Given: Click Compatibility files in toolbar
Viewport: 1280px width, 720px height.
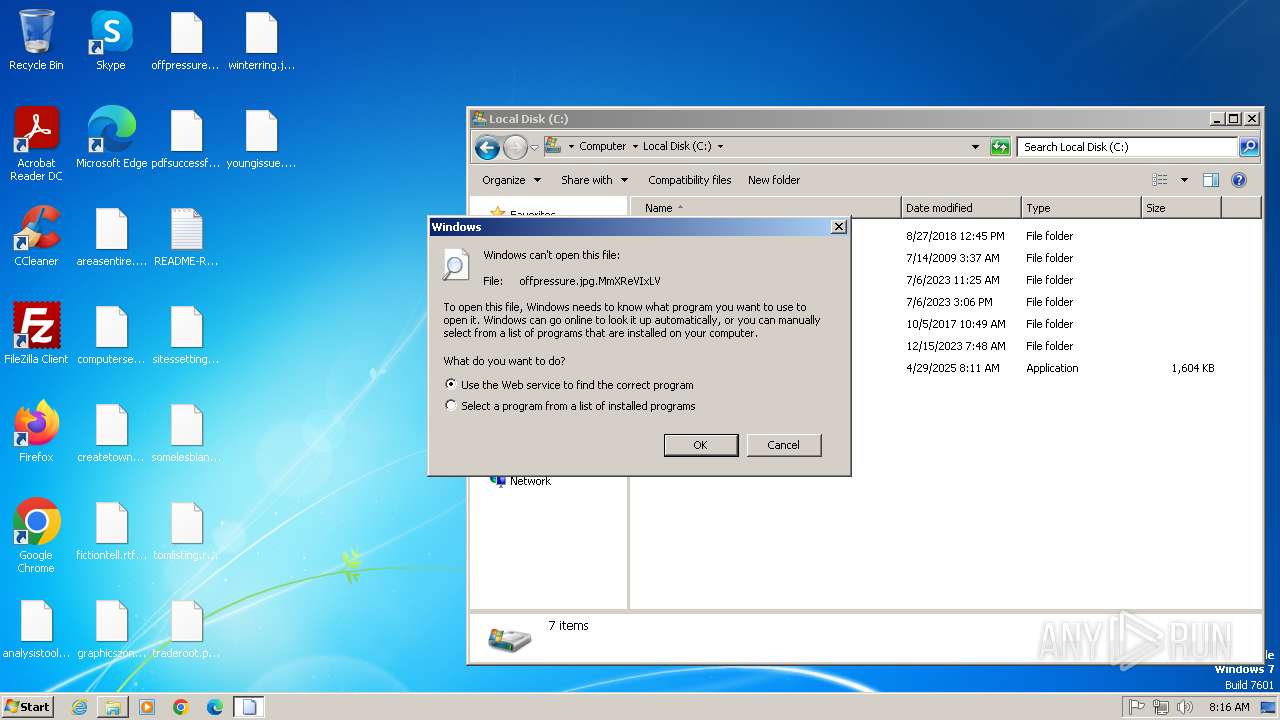Looking at the screenshot, I should (x=689, y=180).
